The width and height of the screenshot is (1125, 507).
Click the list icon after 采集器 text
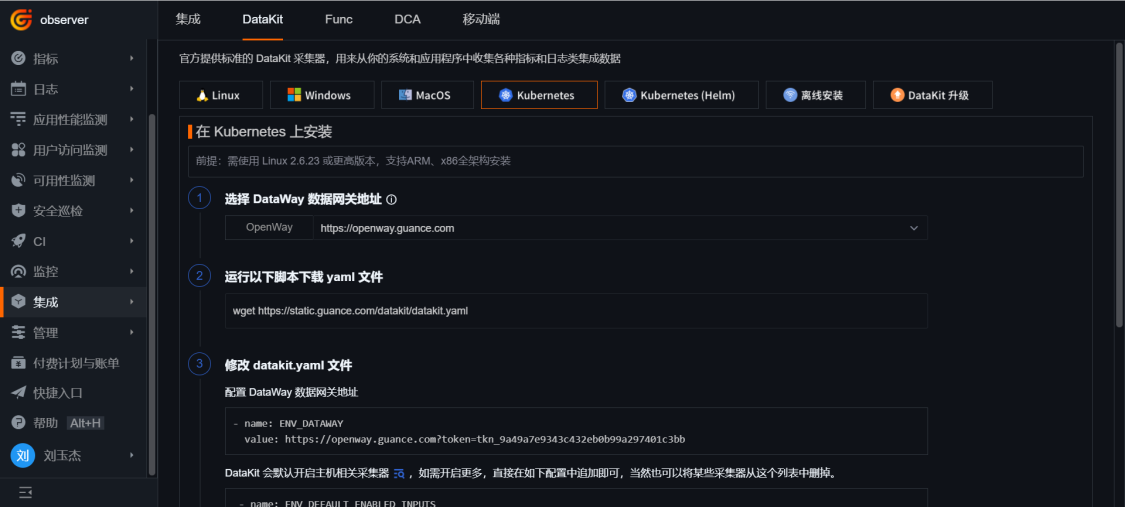pyautogui.click(x=399, y=473)
